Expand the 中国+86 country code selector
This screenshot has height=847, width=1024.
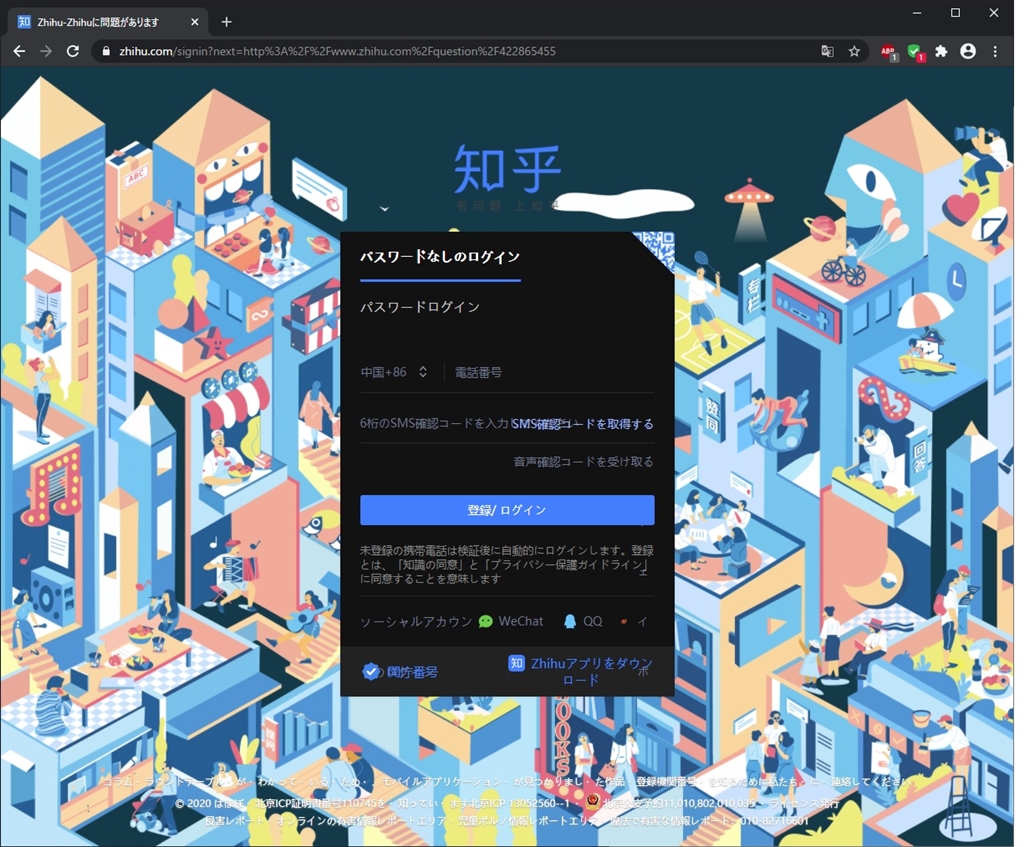[394, 372]
